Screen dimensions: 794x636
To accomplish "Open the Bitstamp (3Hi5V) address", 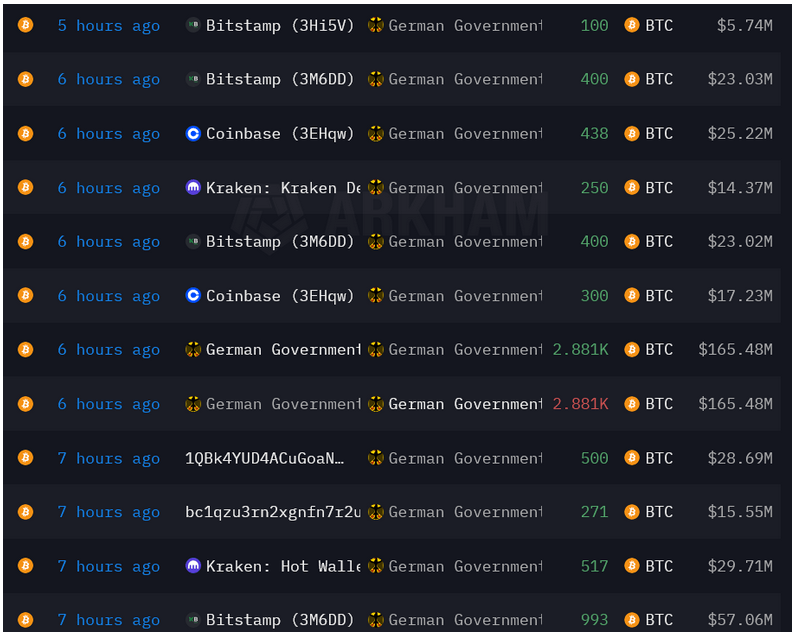I will point(280,26).
